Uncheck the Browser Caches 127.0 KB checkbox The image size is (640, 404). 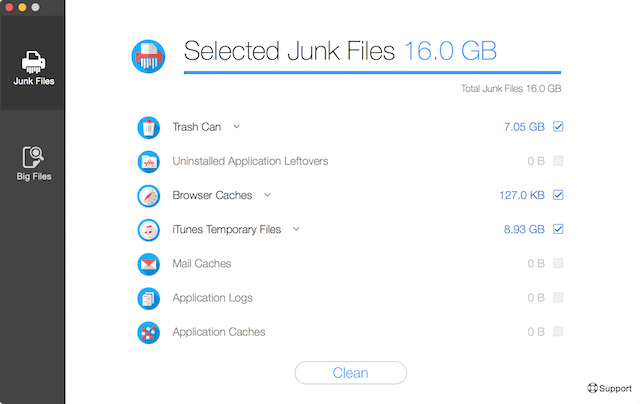coord(558,195)
